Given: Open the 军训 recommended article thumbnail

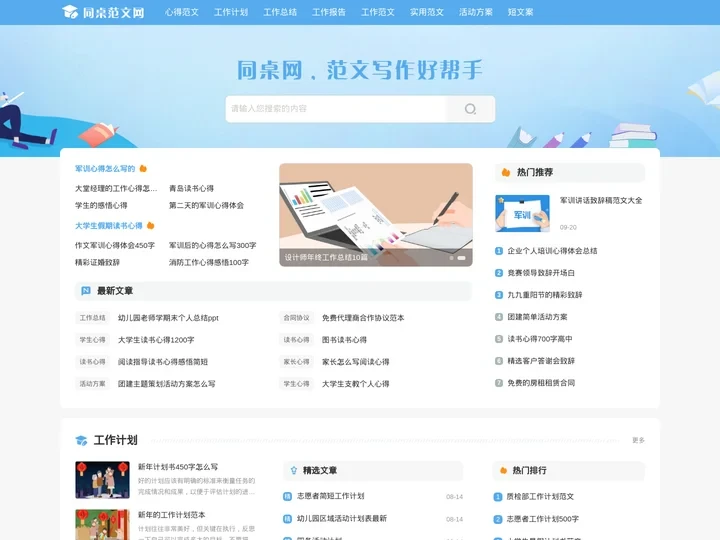Looking at the screenshot, I should point(523,214).
